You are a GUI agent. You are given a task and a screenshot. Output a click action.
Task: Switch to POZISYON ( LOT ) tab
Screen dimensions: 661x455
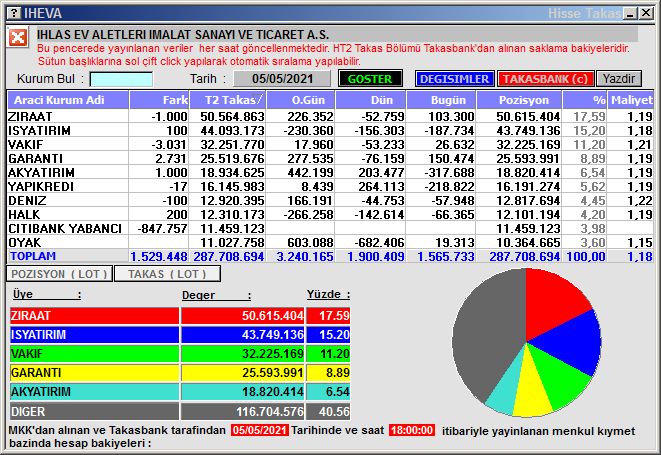pos(59,274)
